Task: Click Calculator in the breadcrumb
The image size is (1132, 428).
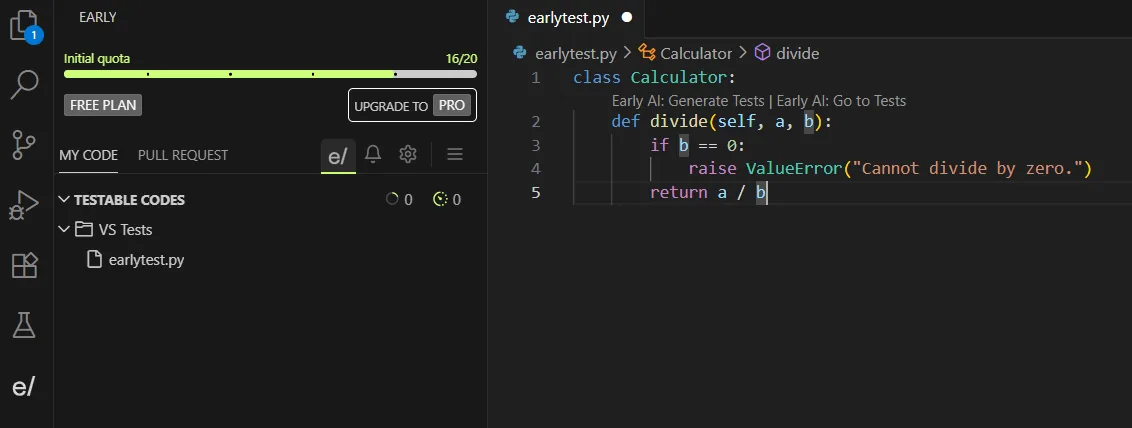Action: click(696, 53)
